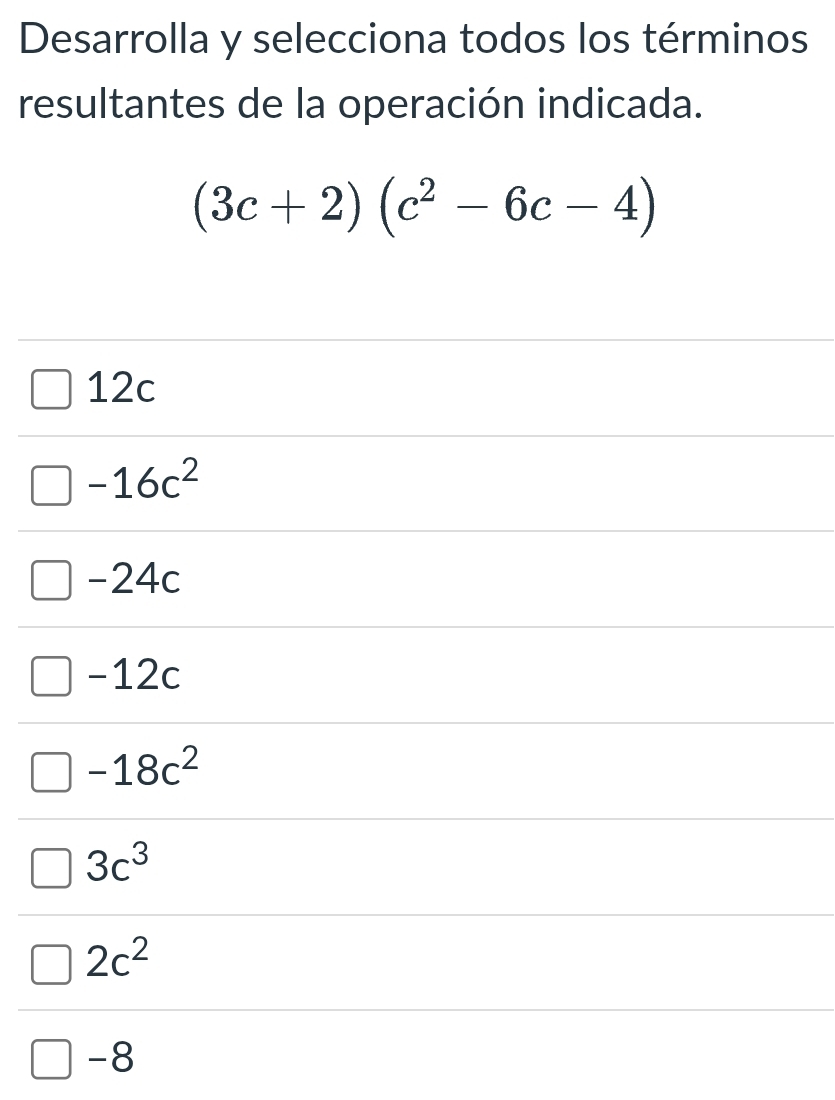Mark the −12c checkbox
The height and width of the screenshot is (1100, 835).
tap(51, 677)
